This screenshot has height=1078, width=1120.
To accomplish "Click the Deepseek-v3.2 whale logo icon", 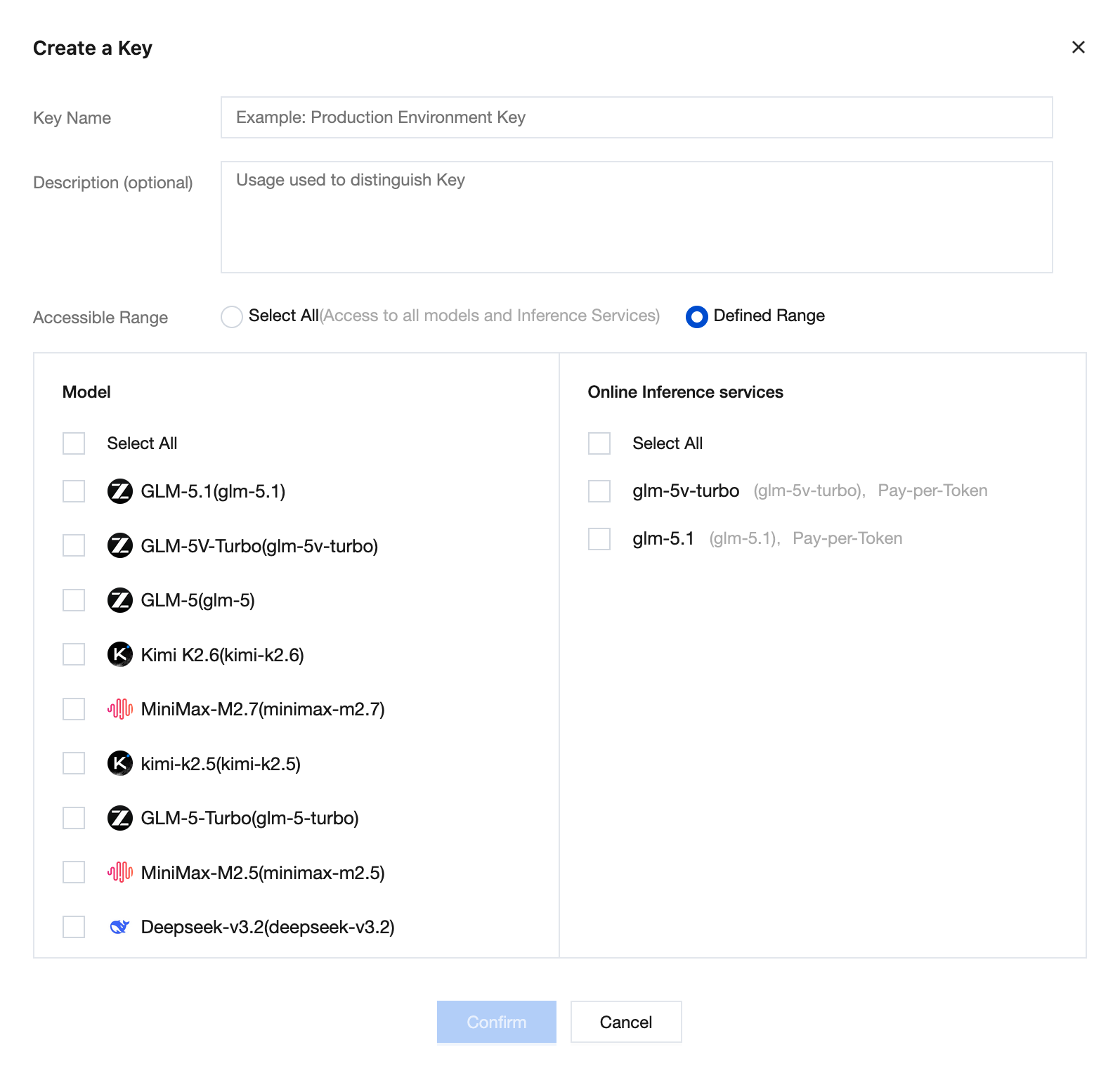I will coord(120,928).
